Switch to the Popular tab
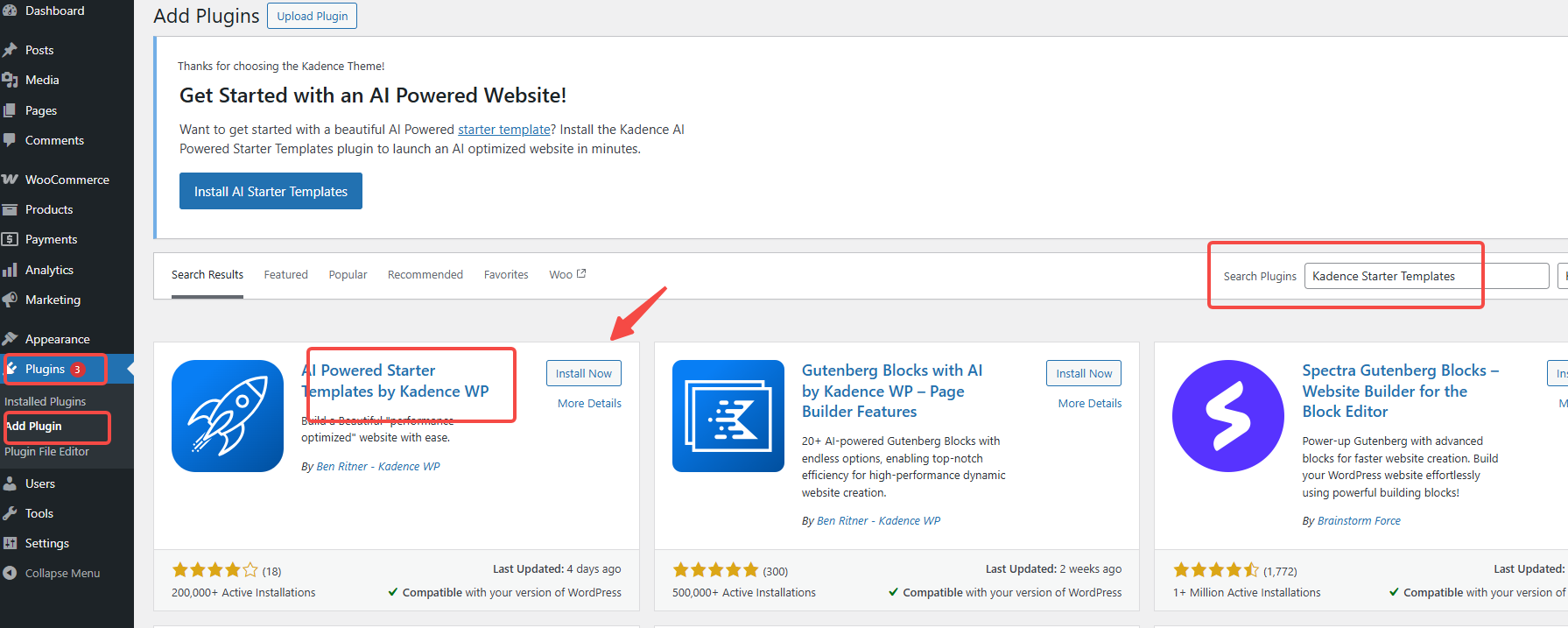The height and width of the screenshot is (628, 1568). pos(348,275)
